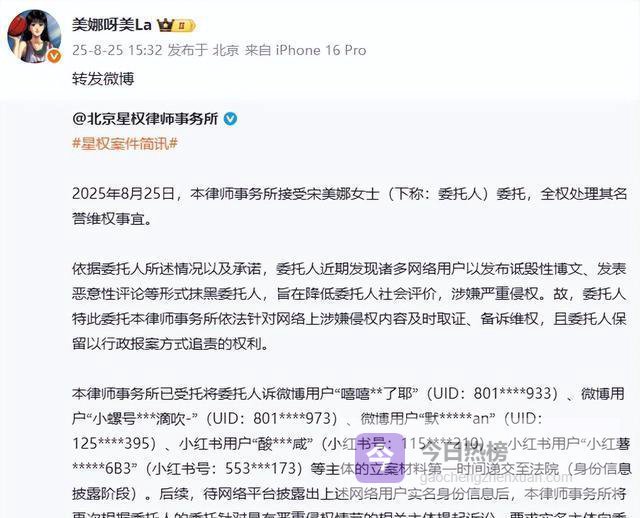Screen dimensions: 640x518
Task: Click the 今日热榜 watermark text
Action: coord(464,452)
